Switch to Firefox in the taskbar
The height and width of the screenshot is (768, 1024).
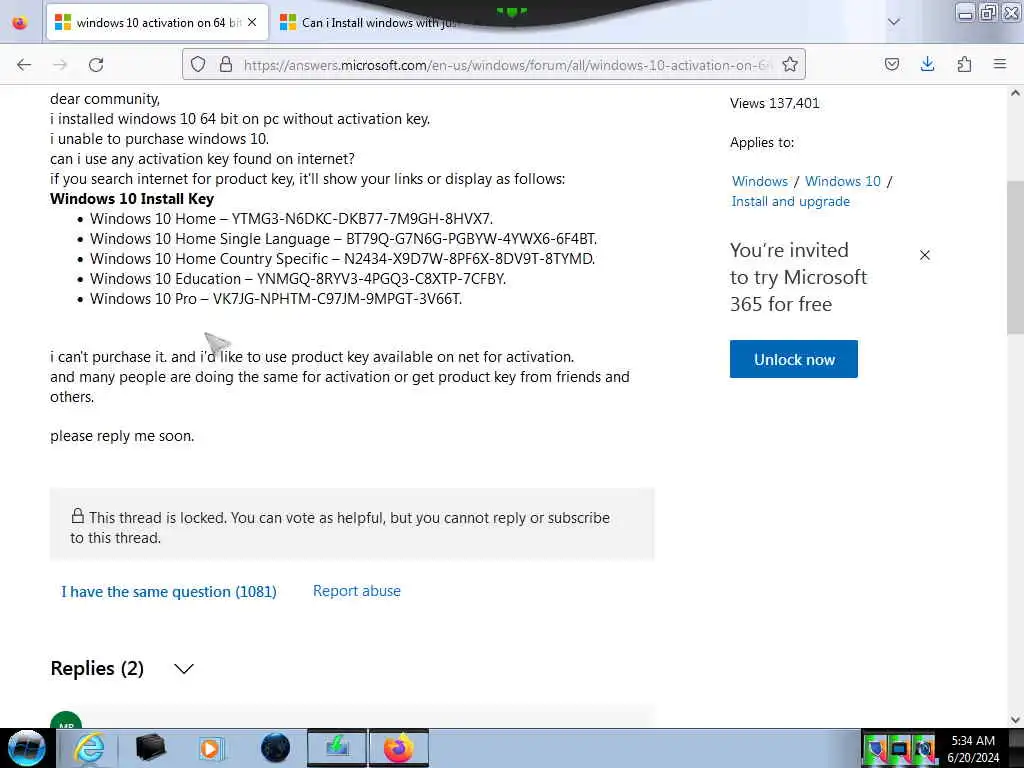[x=399, y=748]
